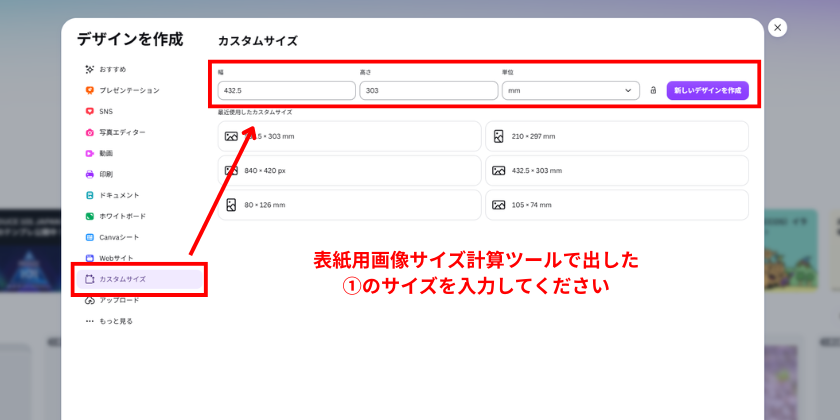
Task: Click the 印刷 printer icon
Action: tap(89, 174)
